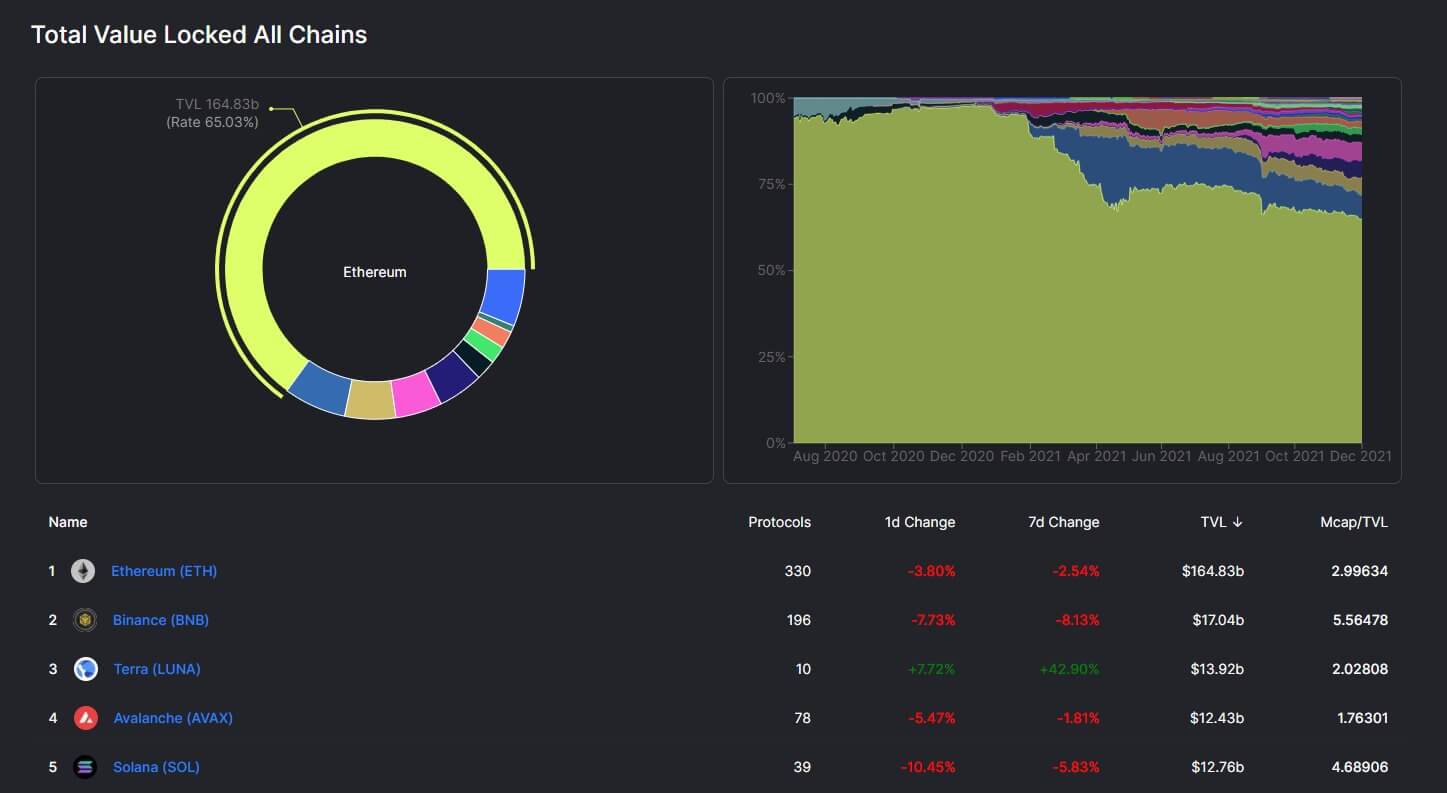Sort by the 7d Change column header
Viewport: 1447px width, 793px height.
[1064, 522]
